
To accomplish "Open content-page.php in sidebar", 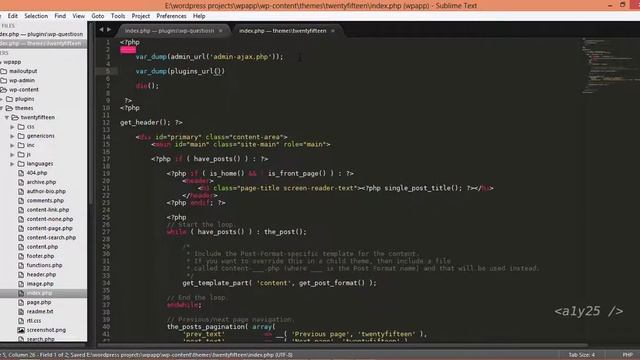I will [49, 229].
